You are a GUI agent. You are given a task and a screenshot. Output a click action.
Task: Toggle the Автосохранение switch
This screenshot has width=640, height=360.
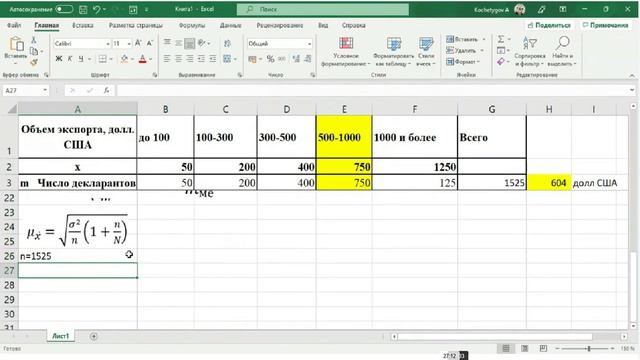click(64, 9)
